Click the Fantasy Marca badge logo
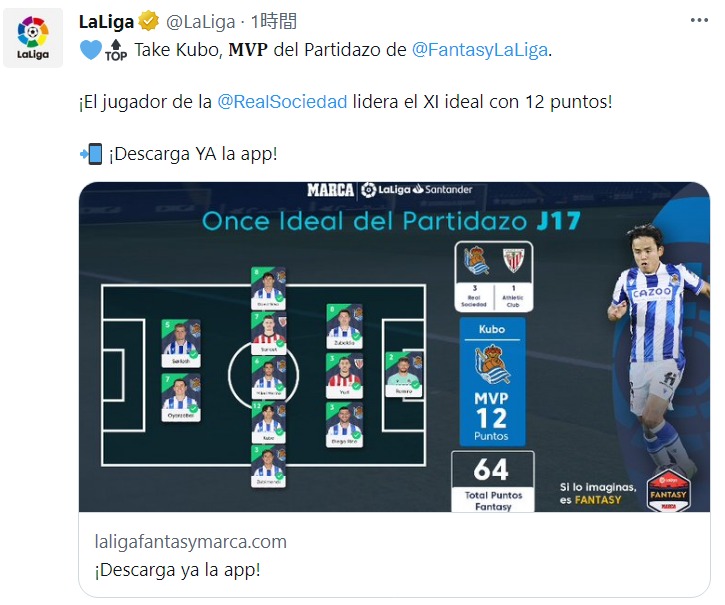 (668, 491)
